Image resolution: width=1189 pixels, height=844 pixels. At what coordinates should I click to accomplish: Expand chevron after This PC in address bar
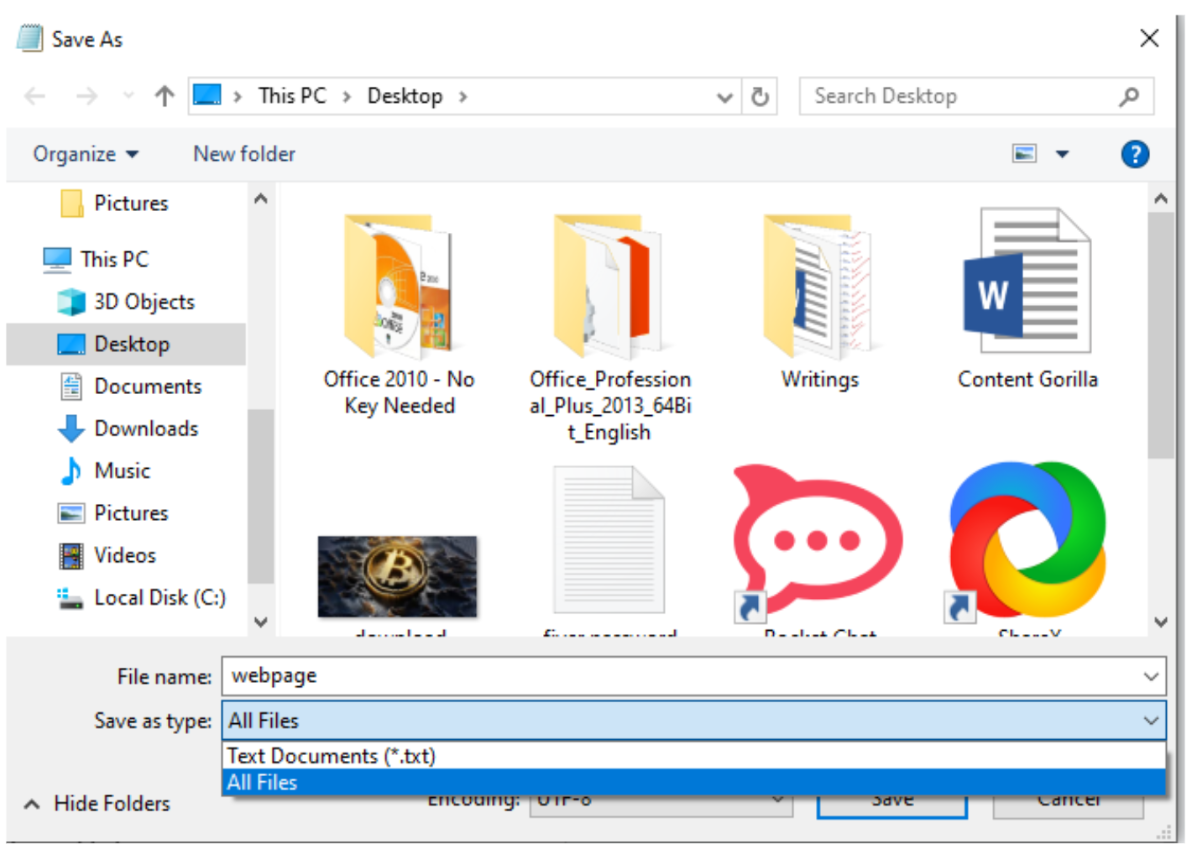coord(347,97)
